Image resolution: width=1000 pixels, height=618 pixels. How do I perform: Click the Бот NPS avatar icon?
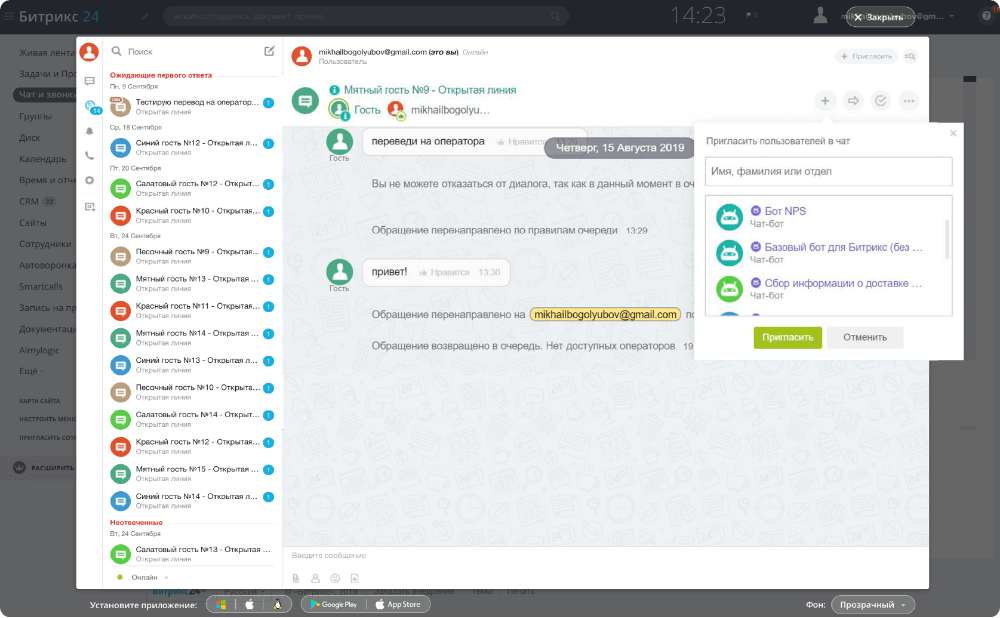click(729, 217)
